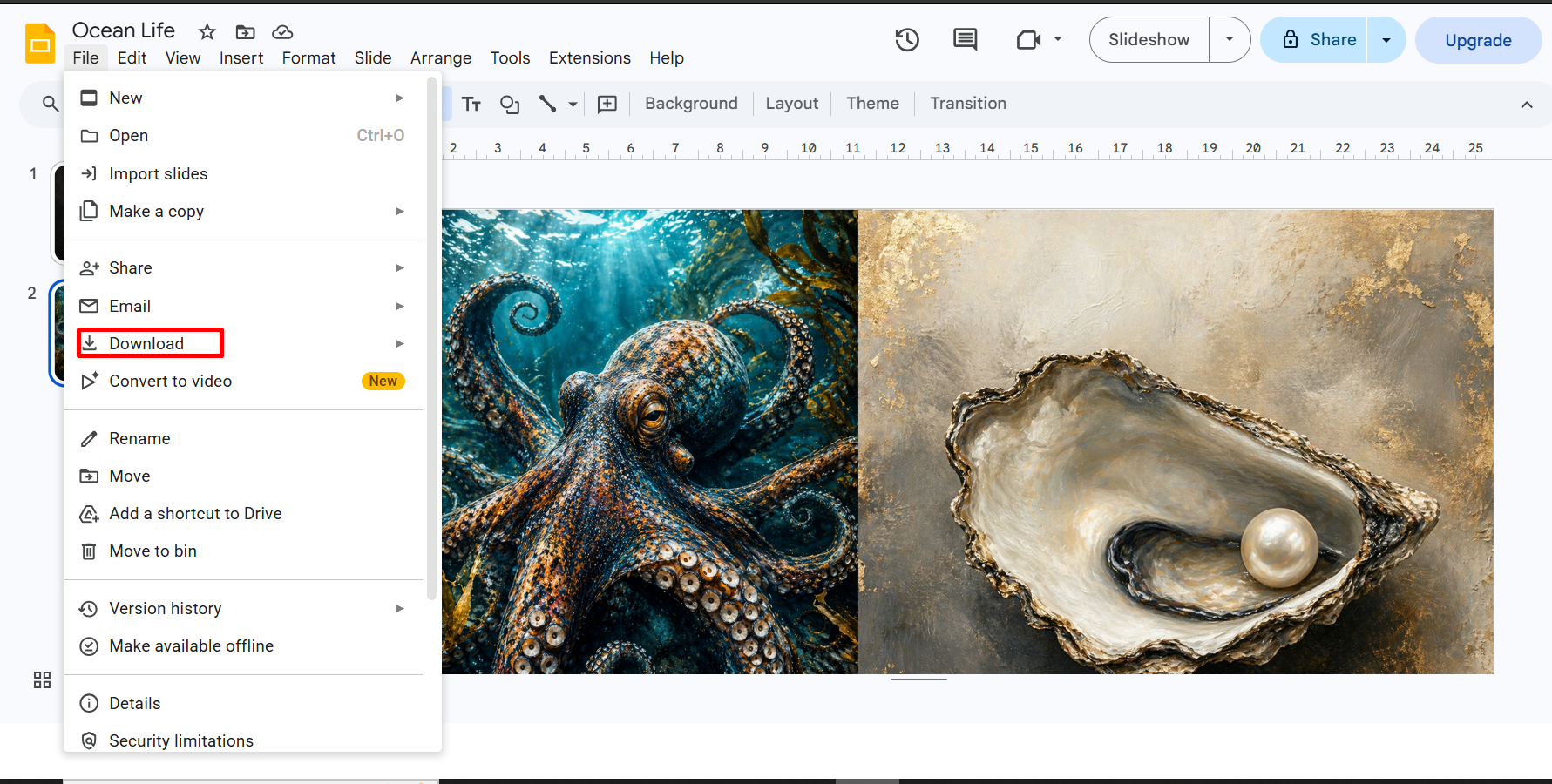Click the Import slides arrow icon
This screenshot has width=1552, height=784.
(89, 173)
